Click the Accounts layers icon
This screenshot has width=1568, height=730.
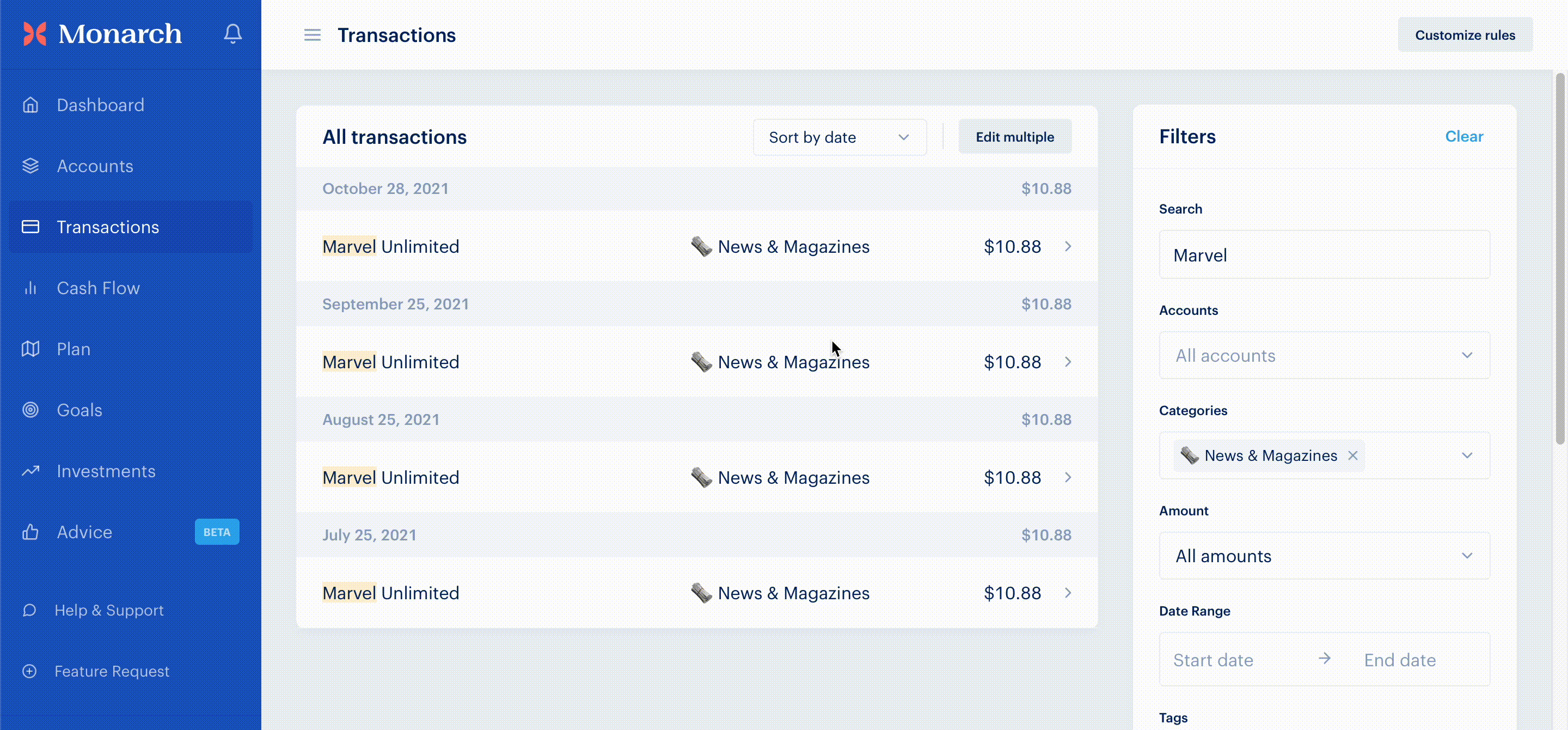click(x=30, y=166)
